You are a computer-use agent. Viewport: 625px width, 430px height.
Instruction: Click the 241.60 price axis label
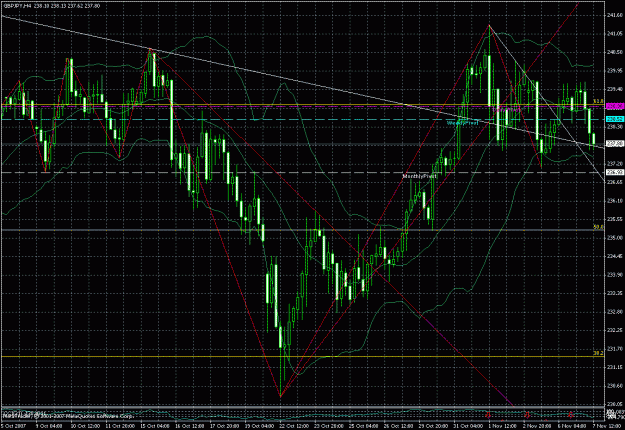(x=614, y=15)
